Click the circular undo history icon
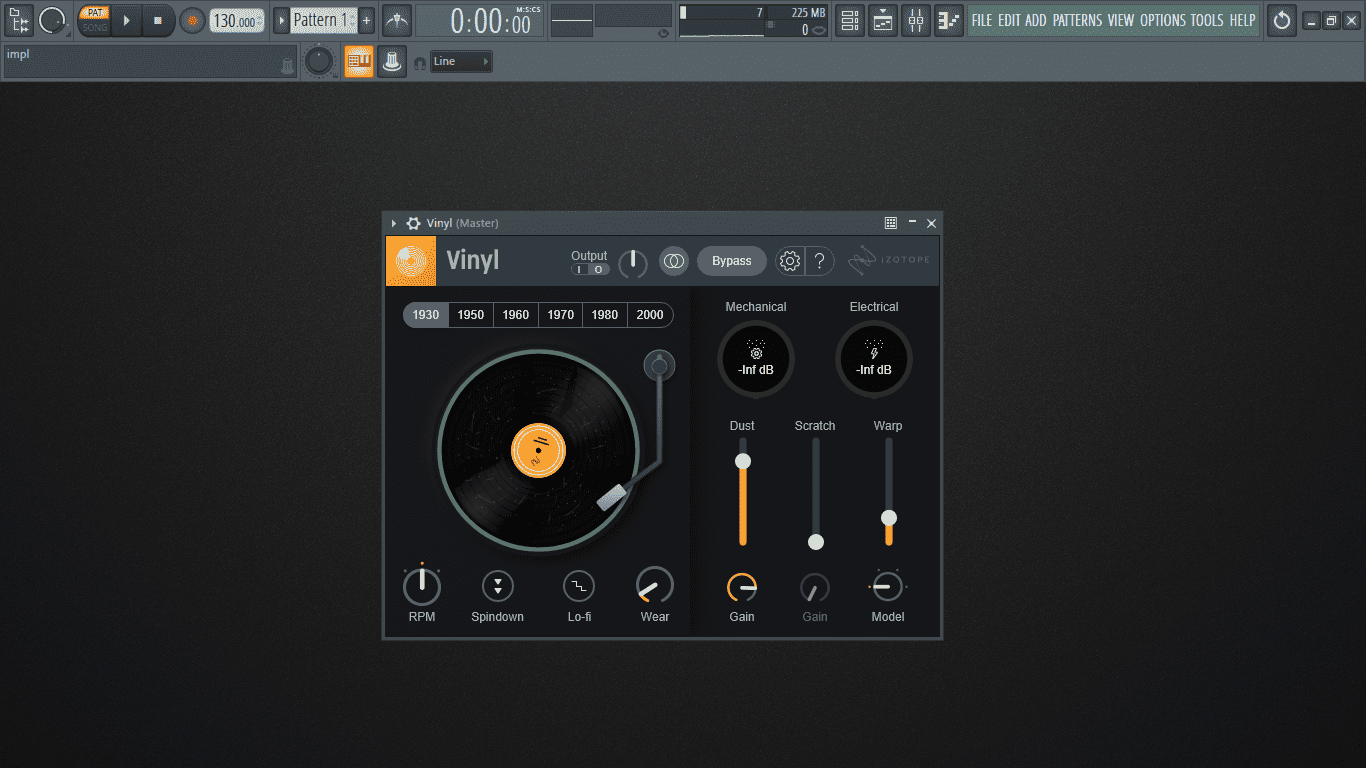 1282,20
